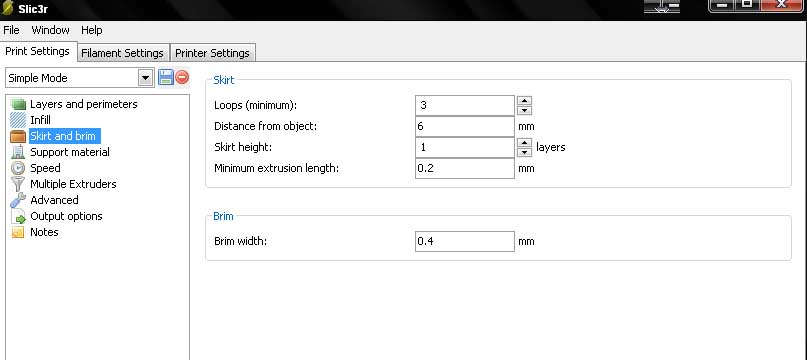Select the Notes page

pyautogui.click(x=44, y=232)
